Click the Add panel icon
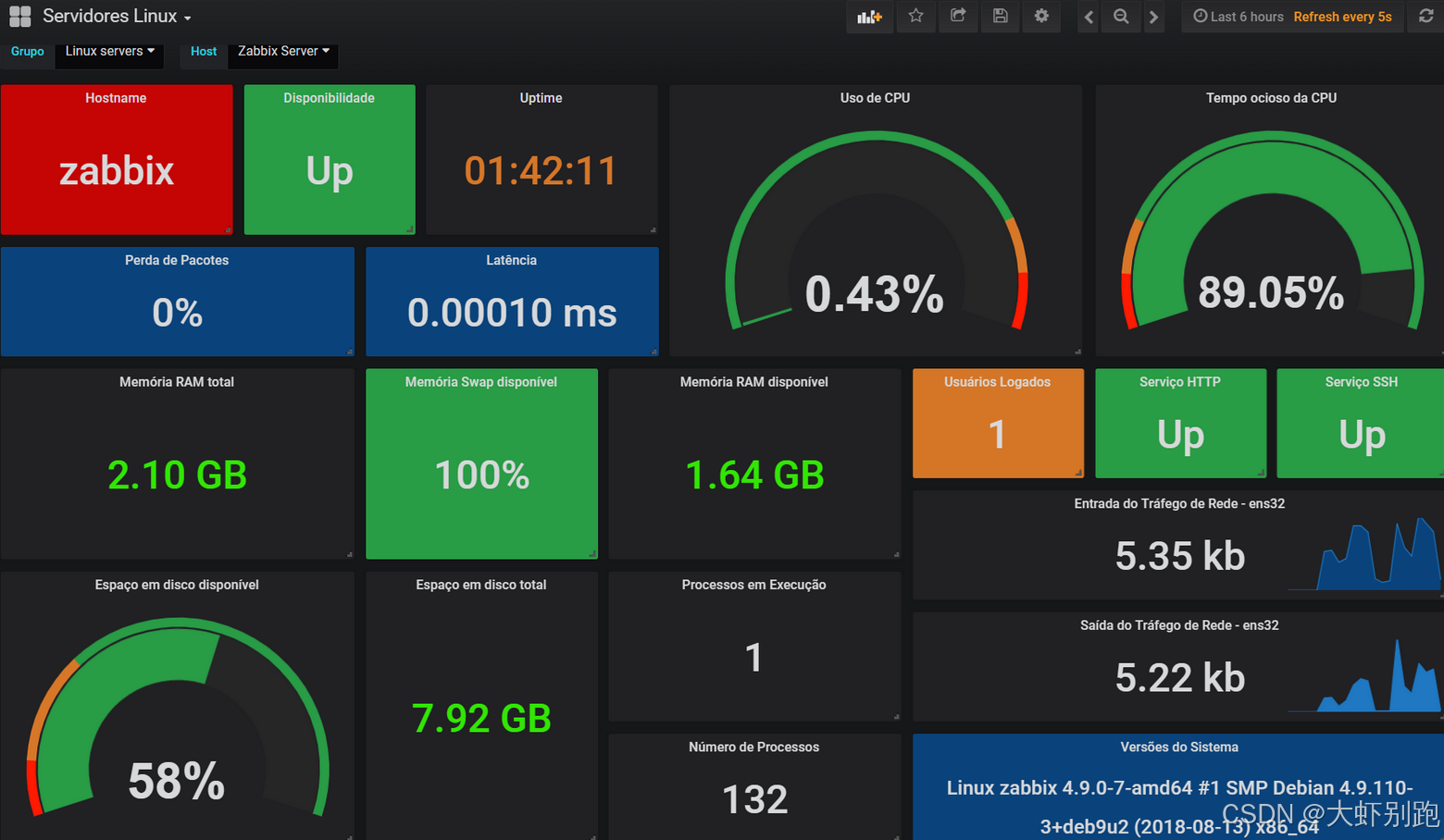The image size is (1444, 840). click(869, 17)
